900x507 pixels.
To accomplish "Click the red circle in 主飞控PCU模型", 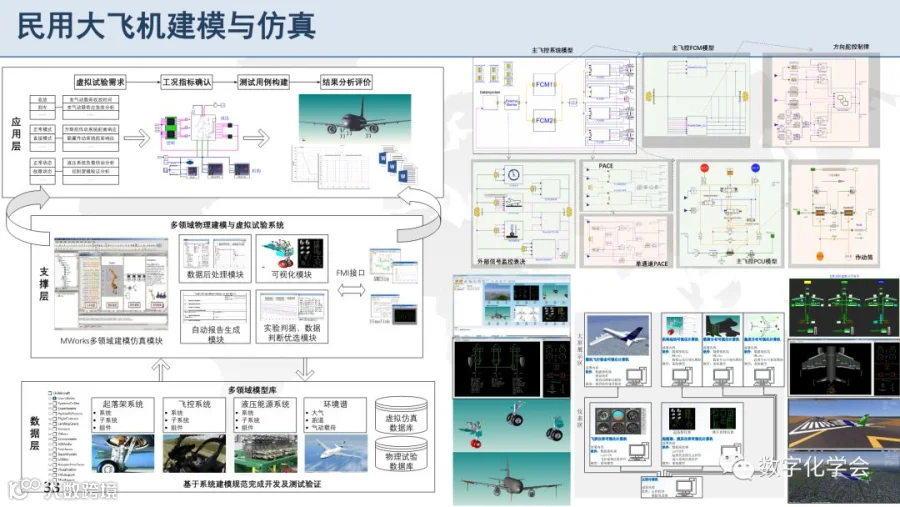I will pyautogui.click(x=704, y=168).
